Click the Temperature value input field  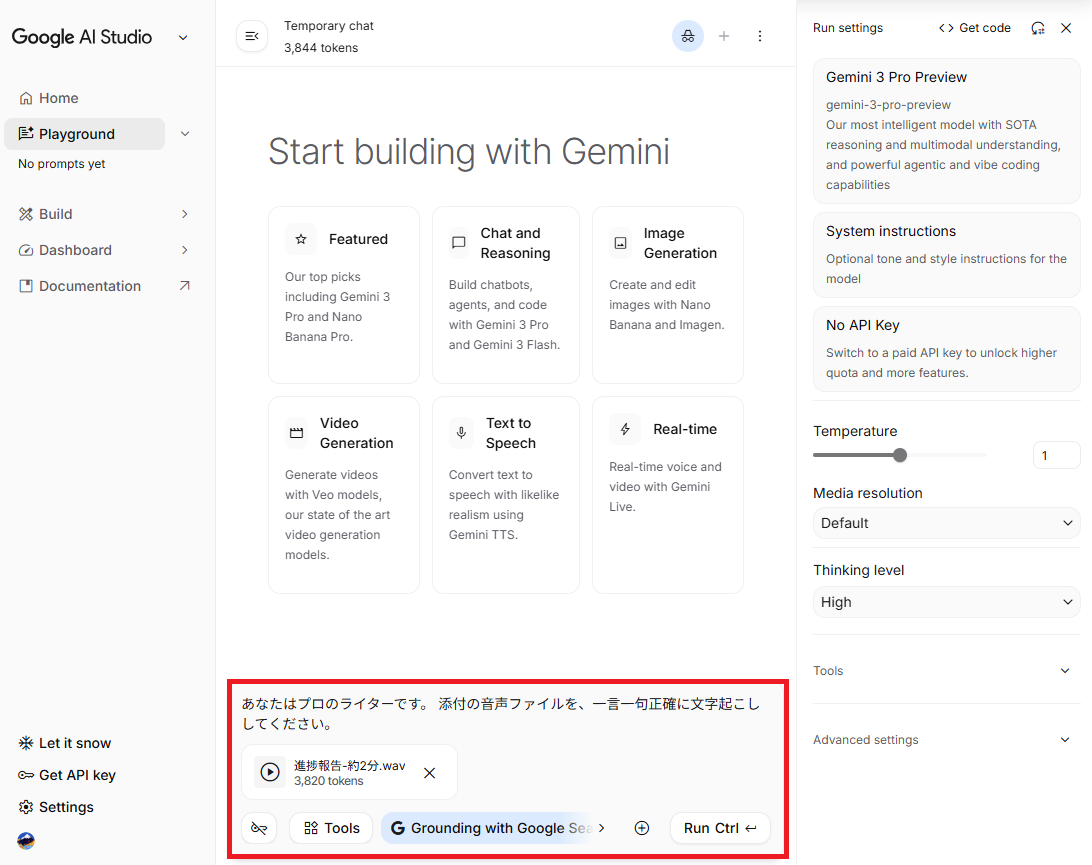1056,455
